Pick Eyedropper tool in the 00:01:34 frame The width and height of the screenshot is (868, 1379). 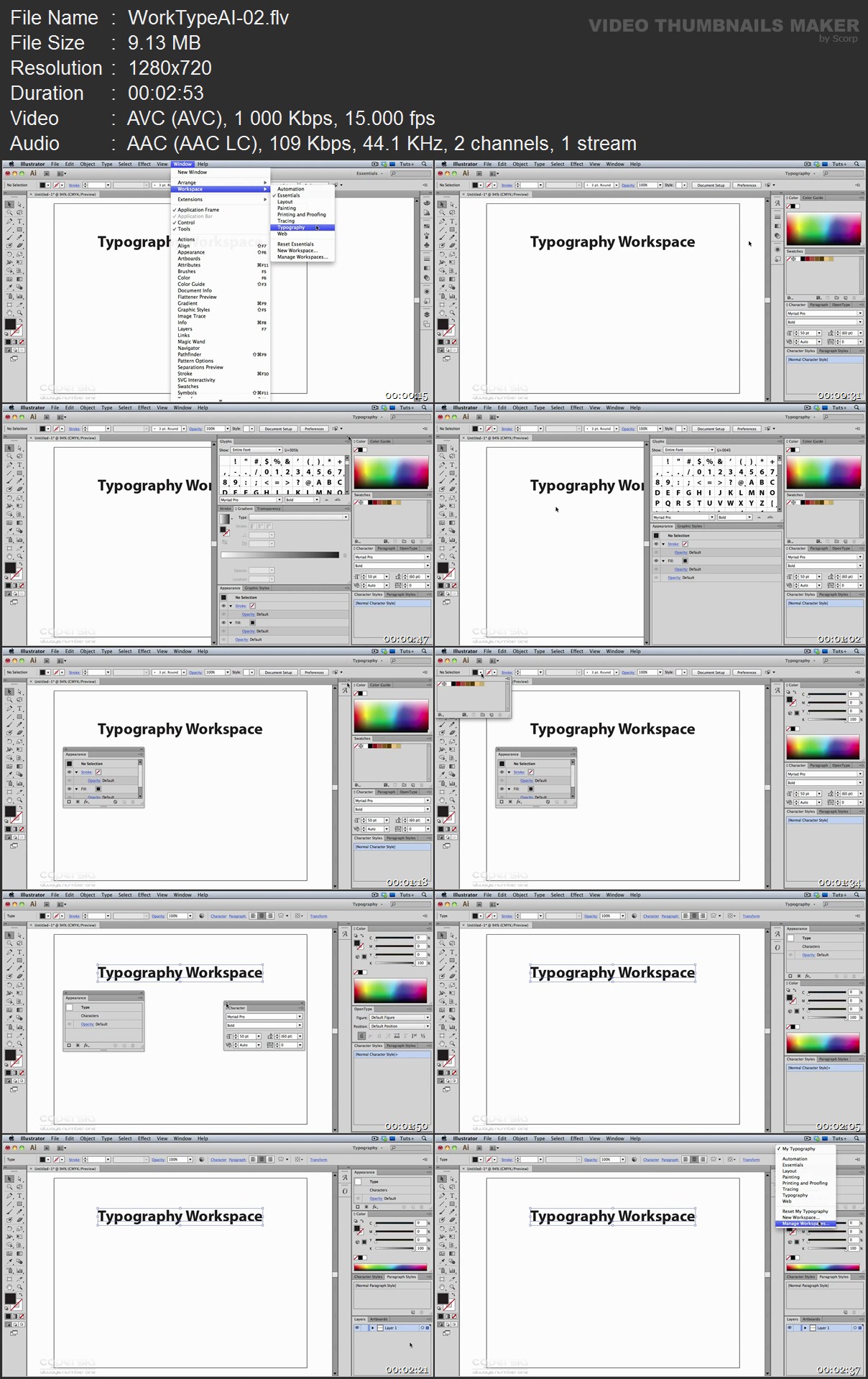click(x=442, y=774)
